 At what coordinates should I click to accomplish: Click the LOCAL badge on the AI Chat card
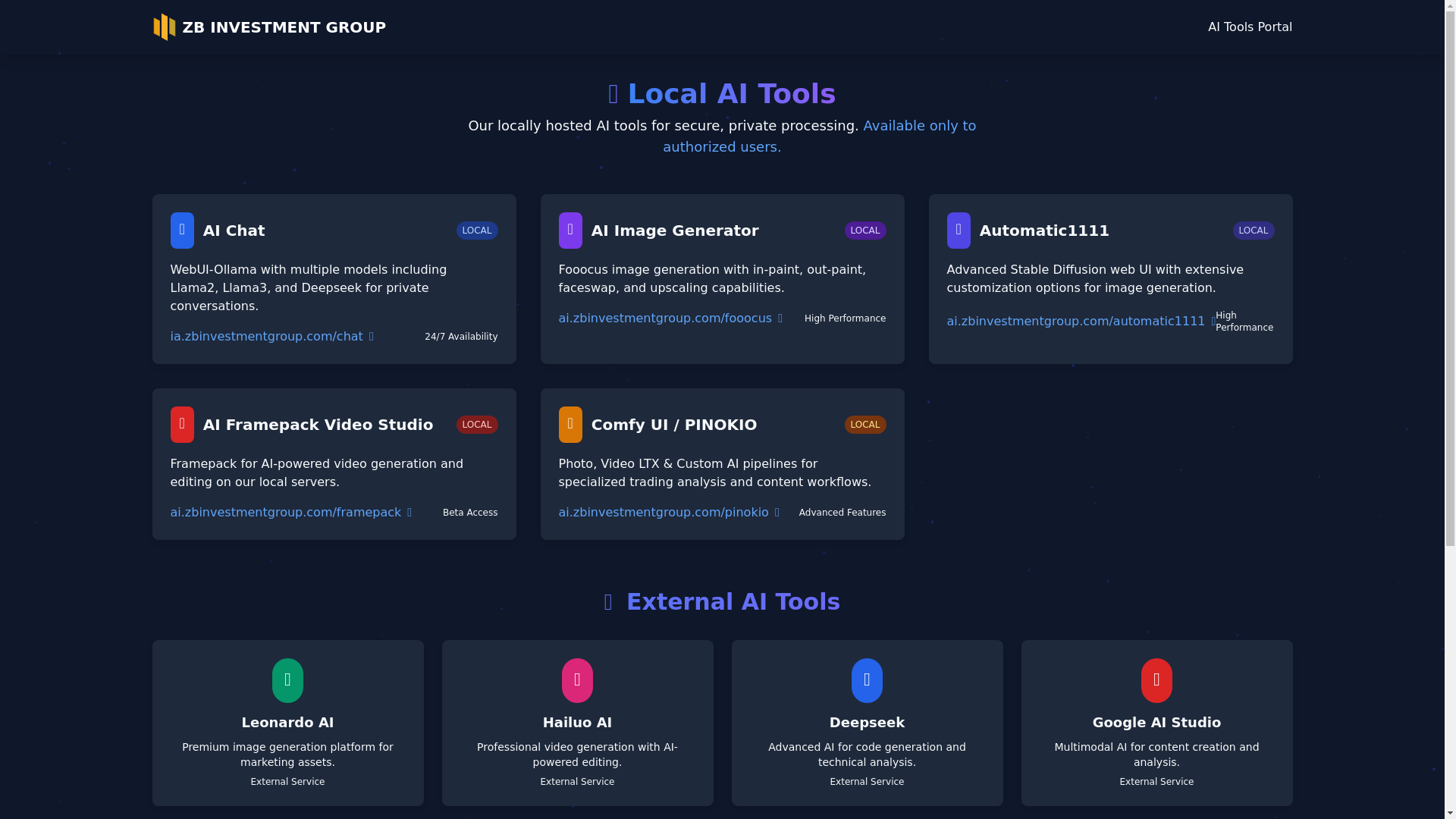[x=477, y=231]
